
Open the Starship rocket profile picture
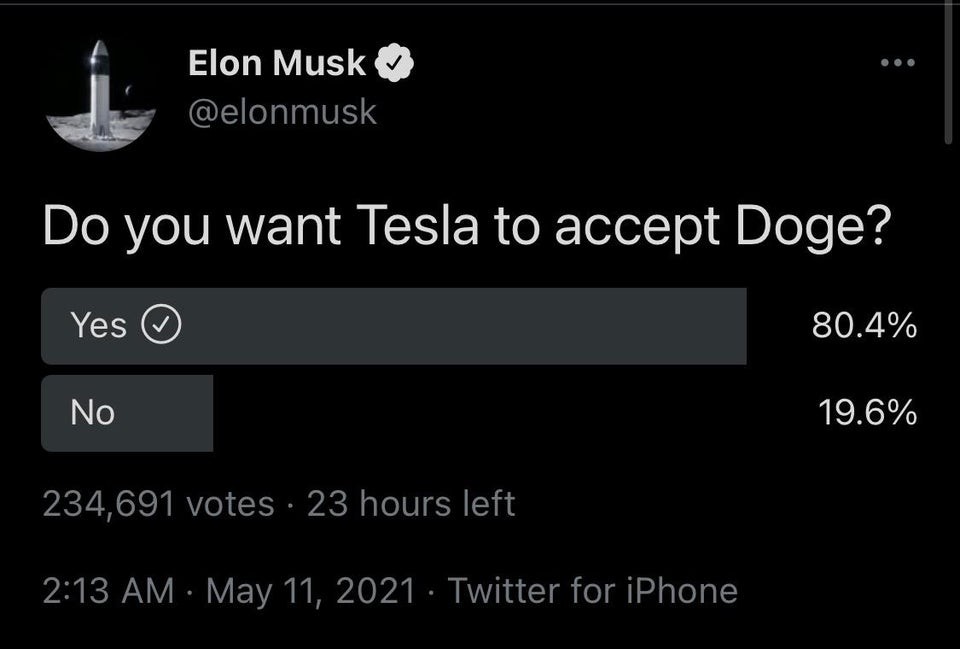[x=100, y=96]
